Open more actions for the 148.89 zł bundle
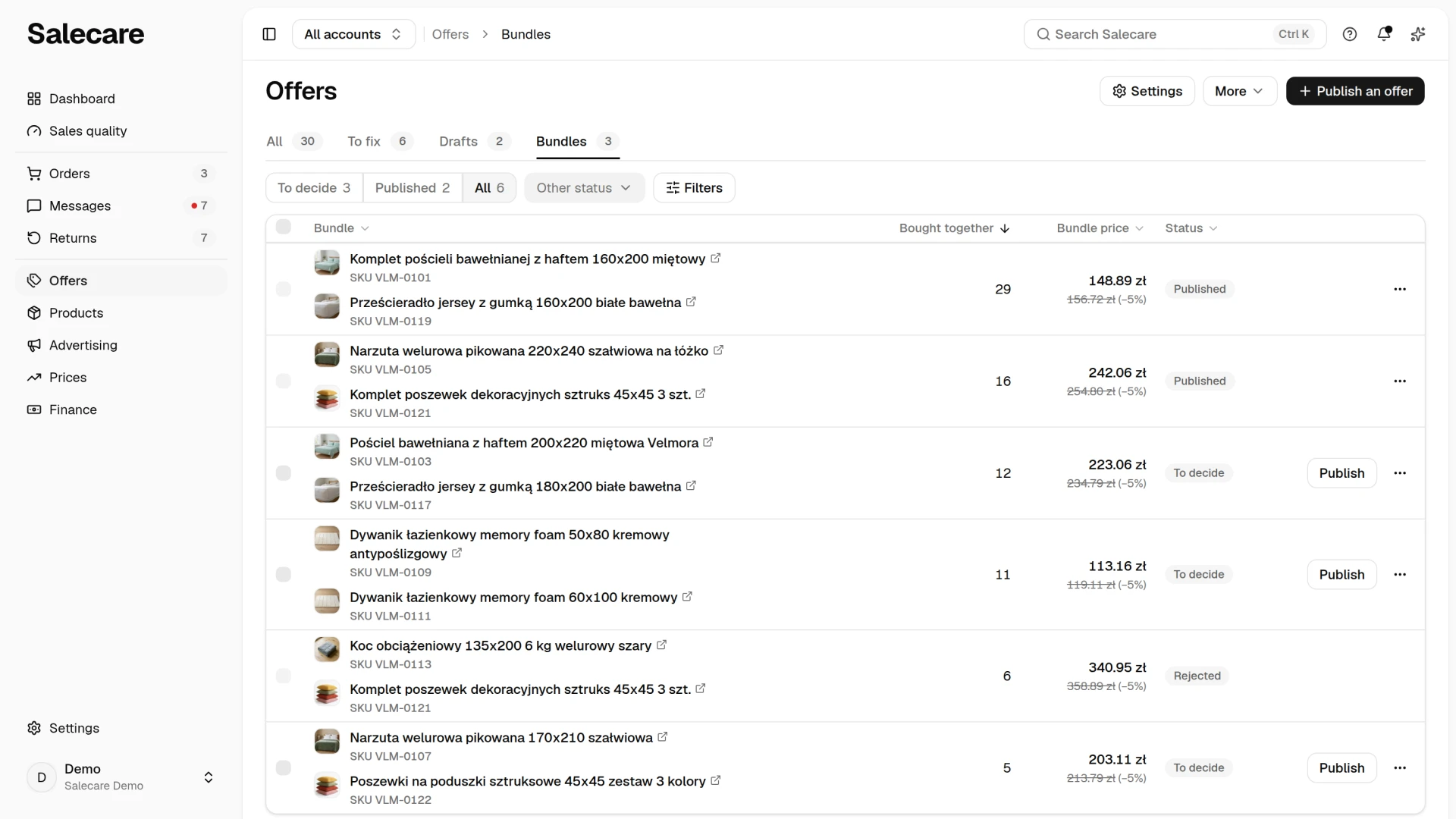 click(1400, 289)
